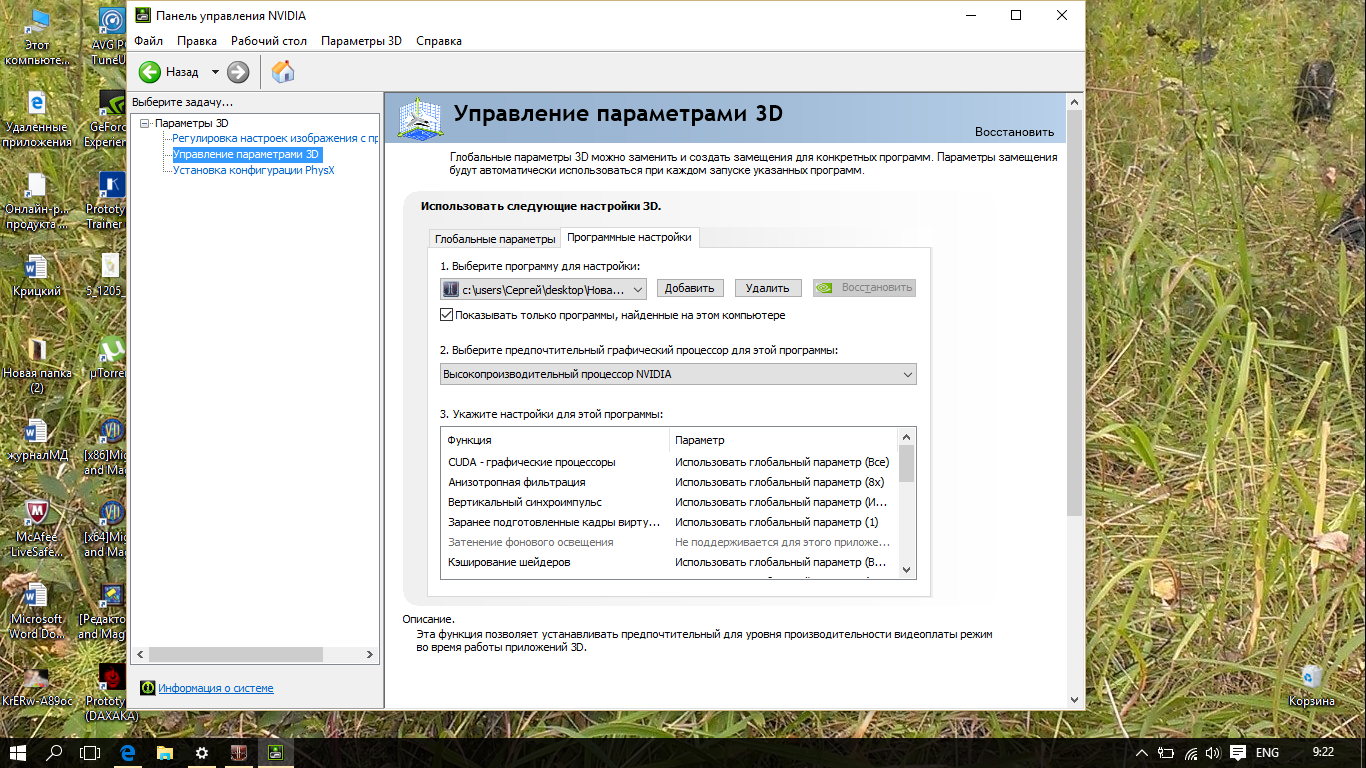The width and height of the screenshot is (1366, 768).
Task: Open 'Параметры 3D' menu
Action: pos(361,41)
